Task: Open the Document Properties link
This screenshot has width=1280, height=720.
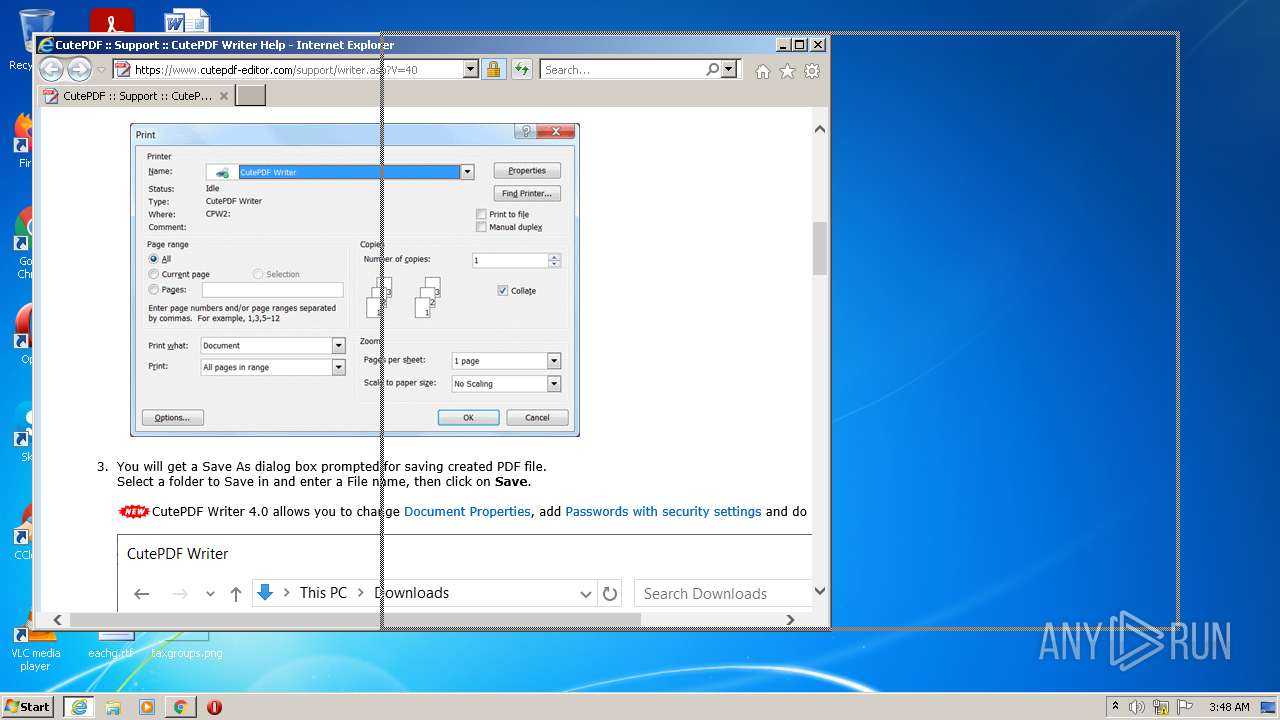Action: (467, 511)
